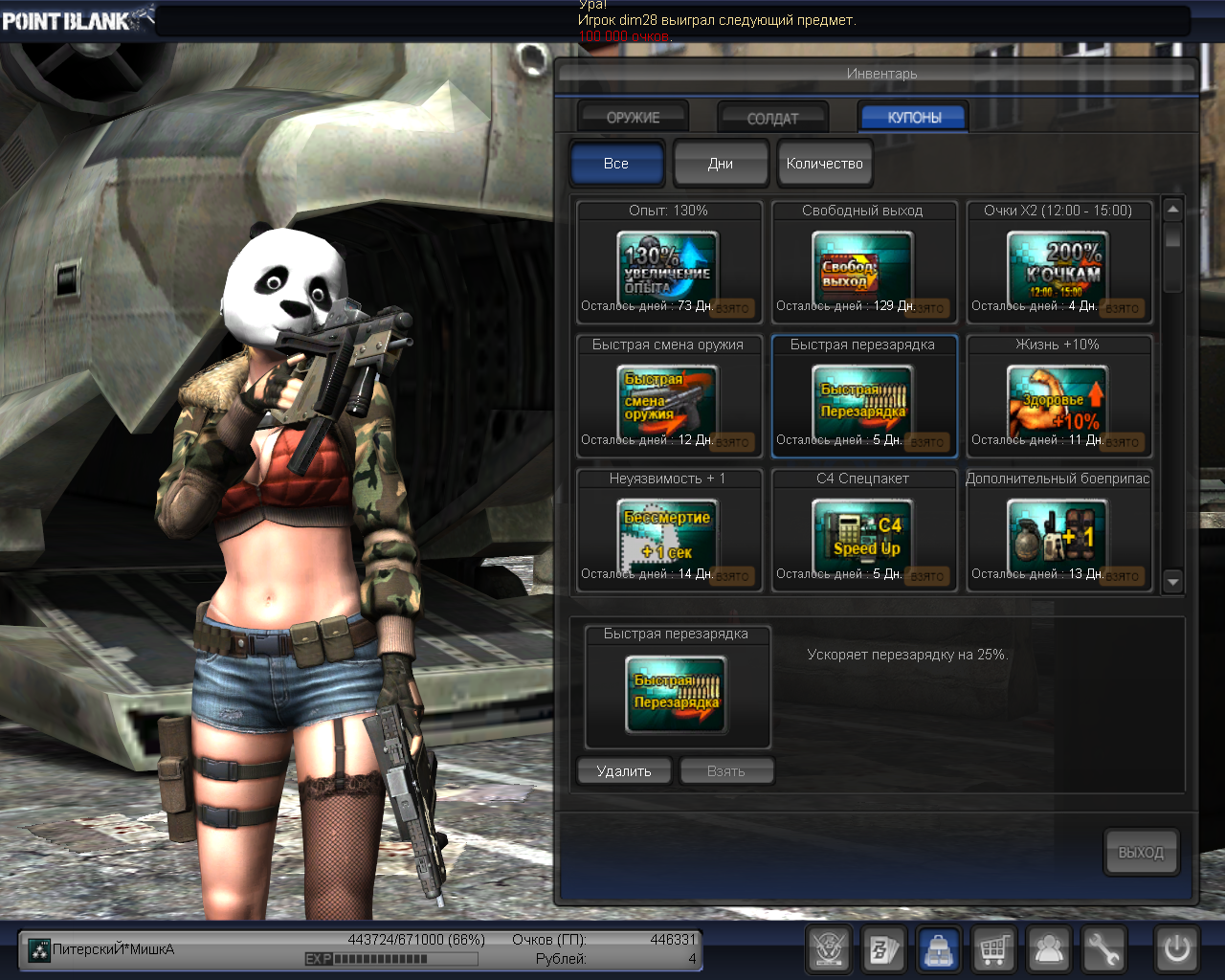Switch to the КУПОНЫ tab
Image resolution: width=1225 pixels, height=980 pixels.
914,117
